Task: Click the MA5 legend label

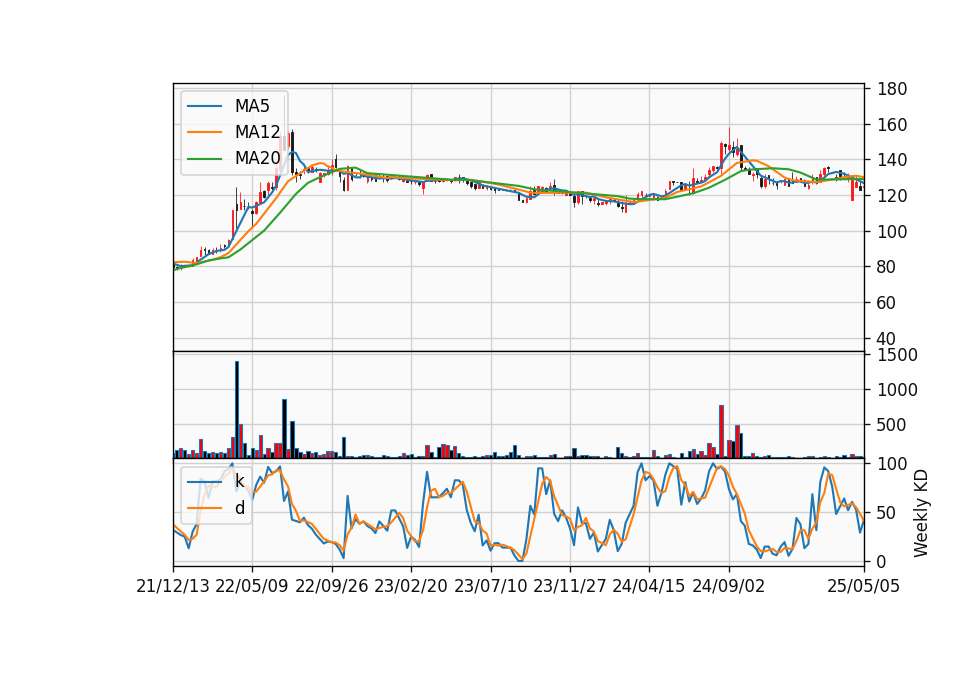Action: [252, 106]
